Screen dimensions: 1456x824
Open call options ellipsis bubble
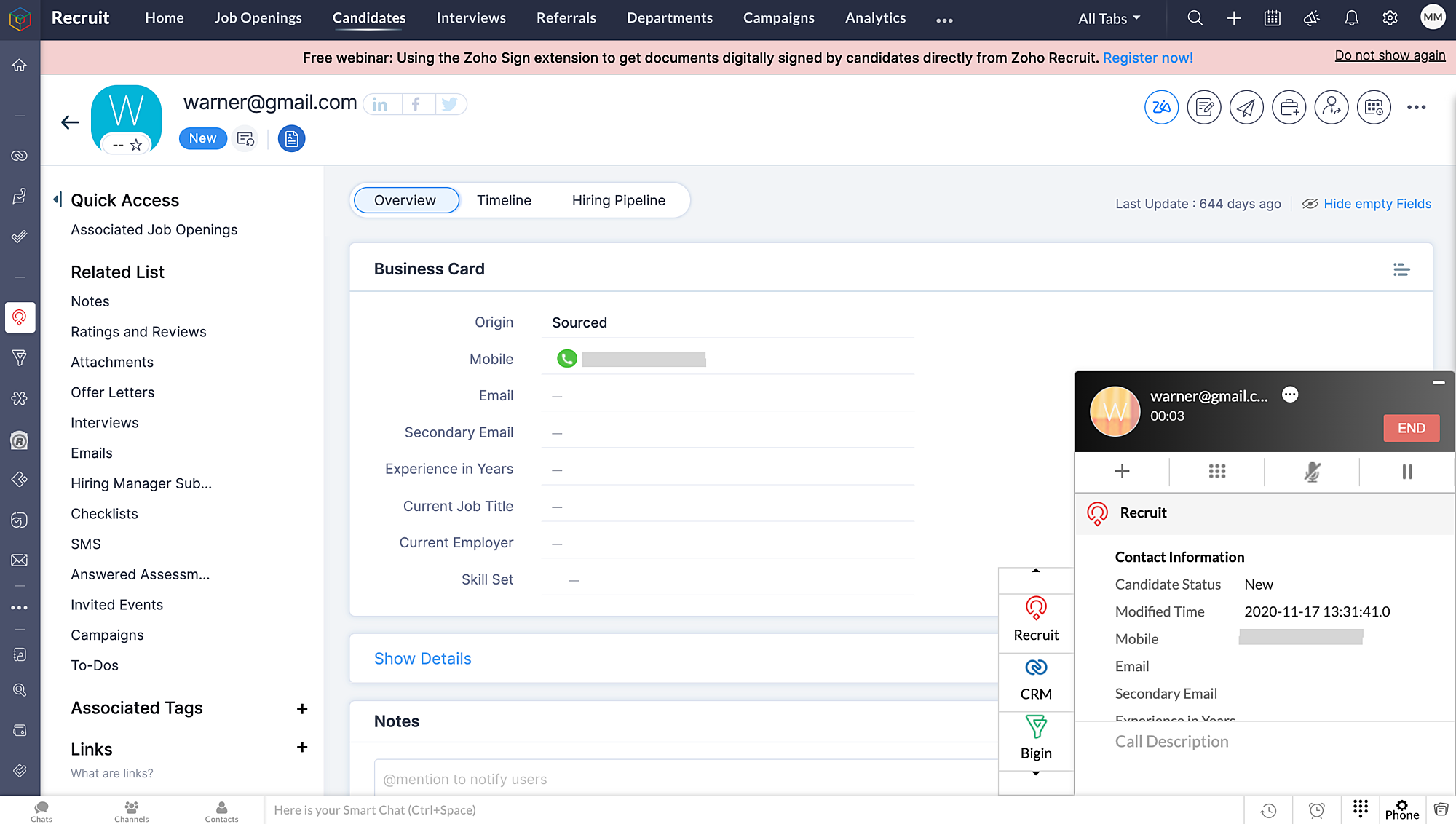pyautogui.click(x=1290, y=395)
